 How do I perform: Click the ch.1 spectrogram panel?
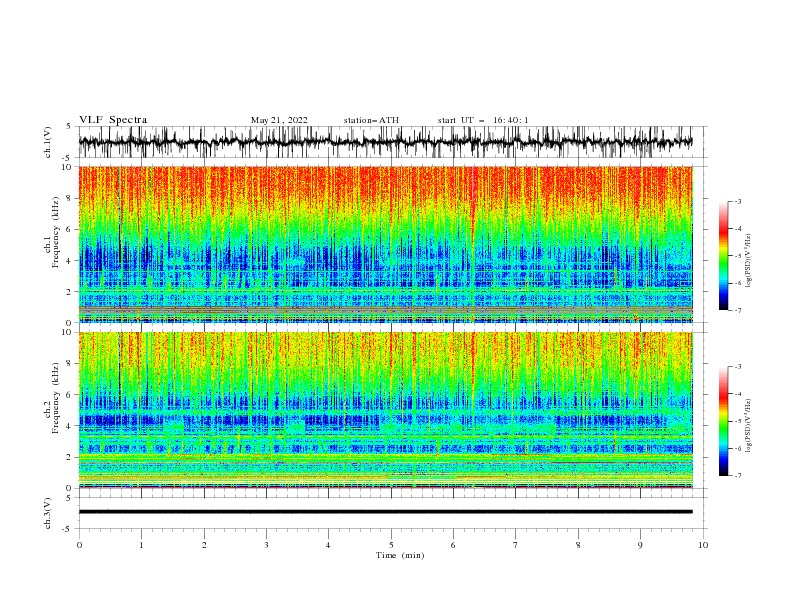tap(385, 244)
